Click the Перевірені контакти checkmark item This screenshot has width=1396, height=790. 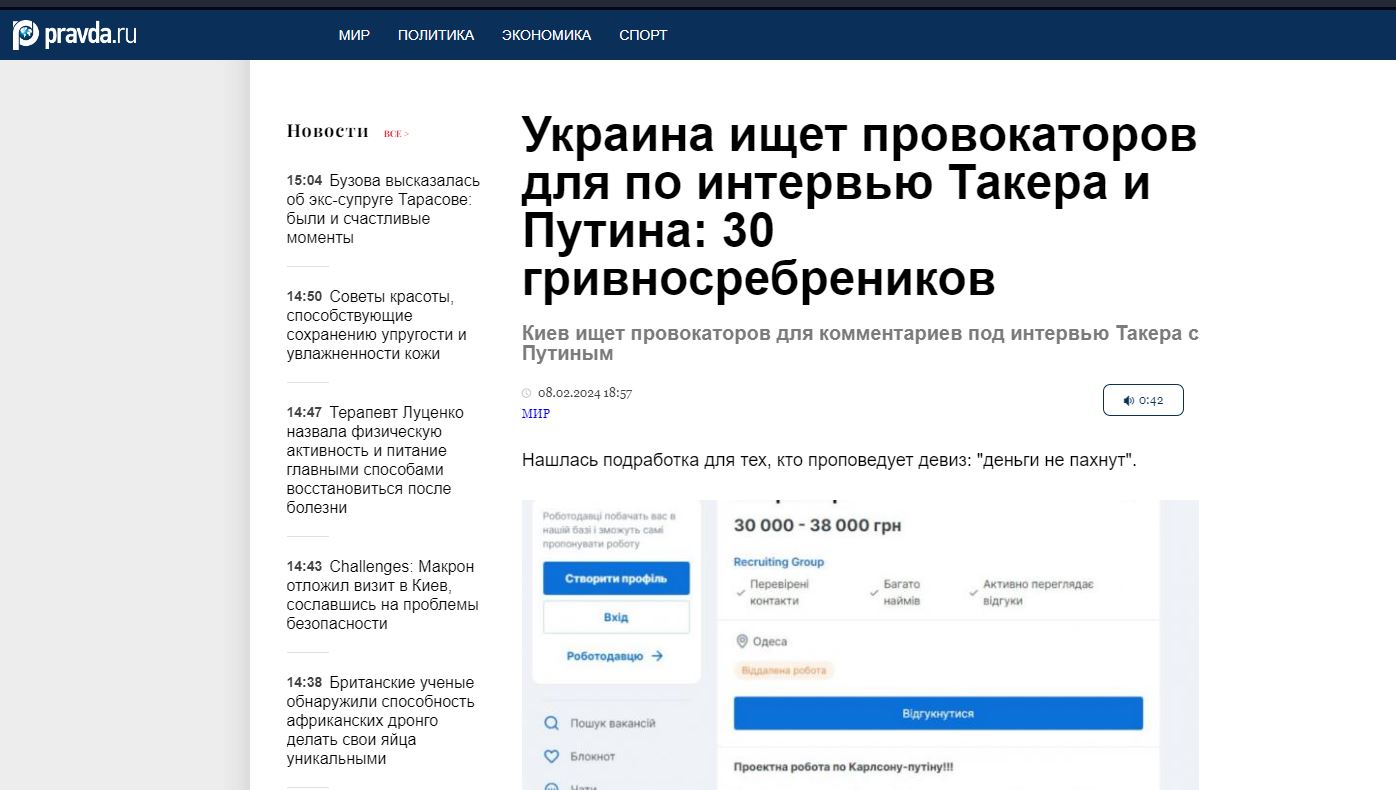click(773, 592)
